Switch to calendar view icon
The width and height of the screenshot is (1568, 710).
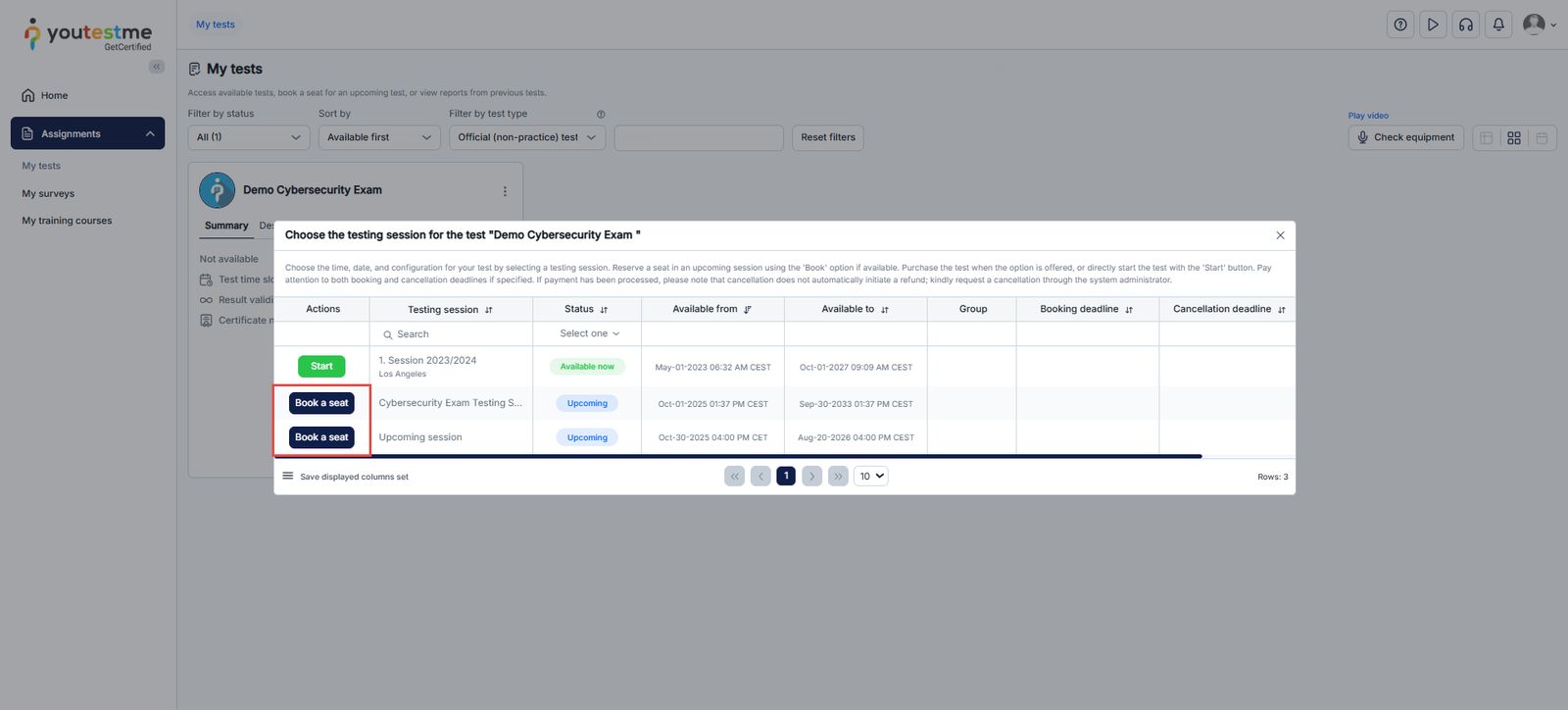click(x=1542, y=138)
